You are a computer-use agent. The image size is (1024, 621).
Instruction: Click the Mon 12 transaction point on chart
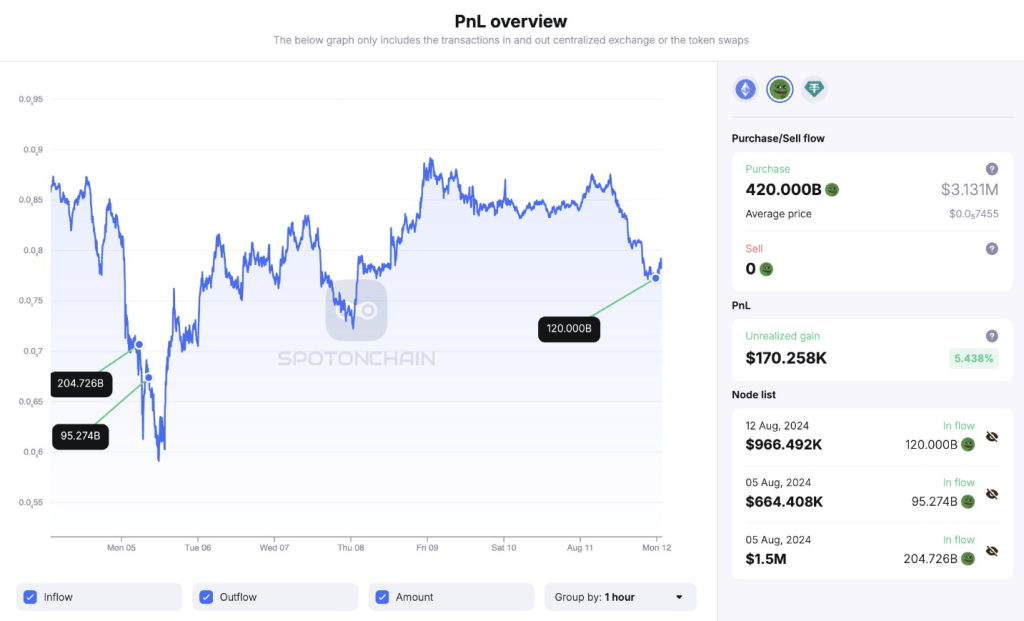tap(656, 278)
